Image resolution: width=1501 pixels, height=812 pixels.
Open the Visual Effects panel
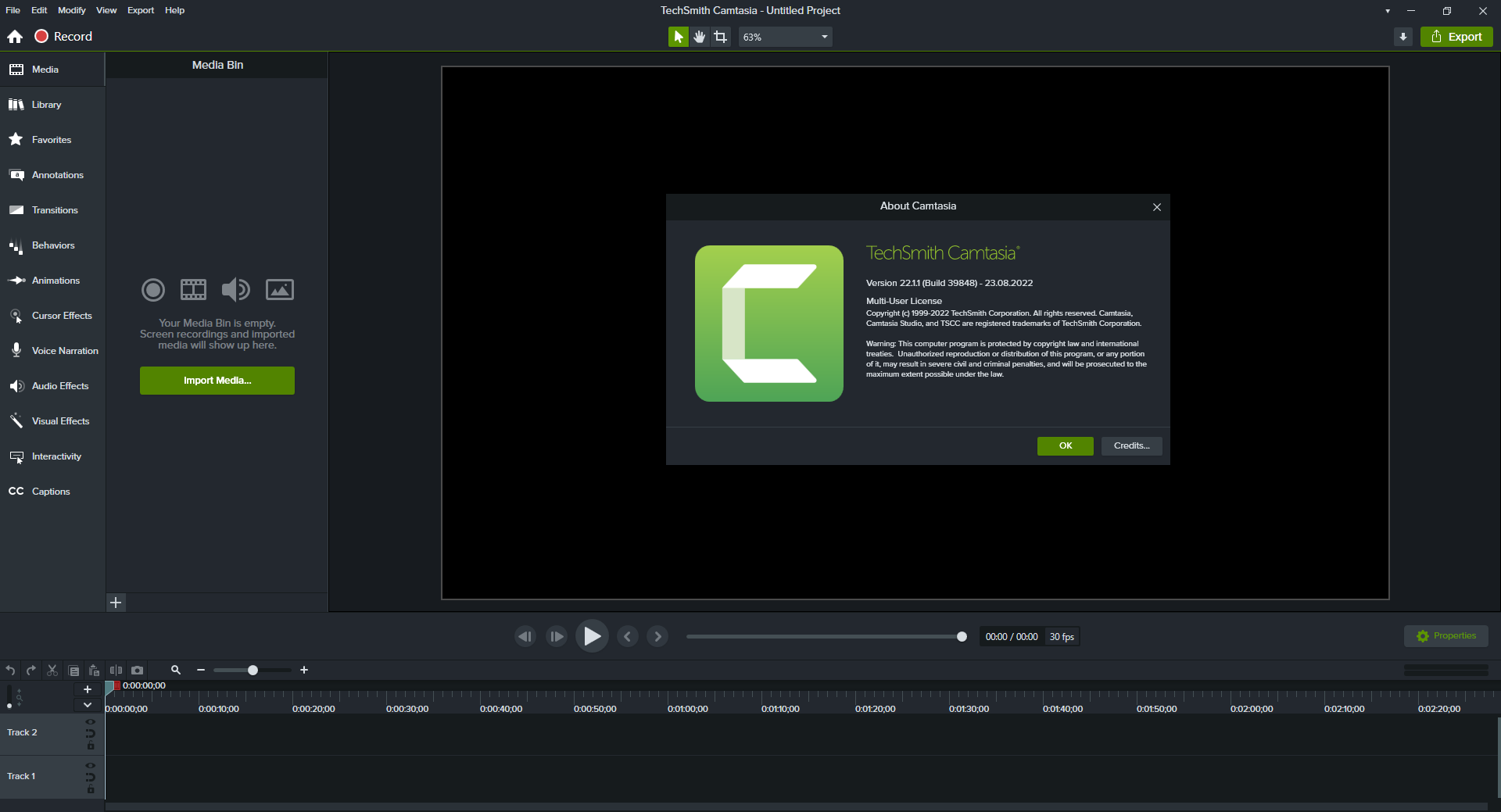tap(52, 421)
